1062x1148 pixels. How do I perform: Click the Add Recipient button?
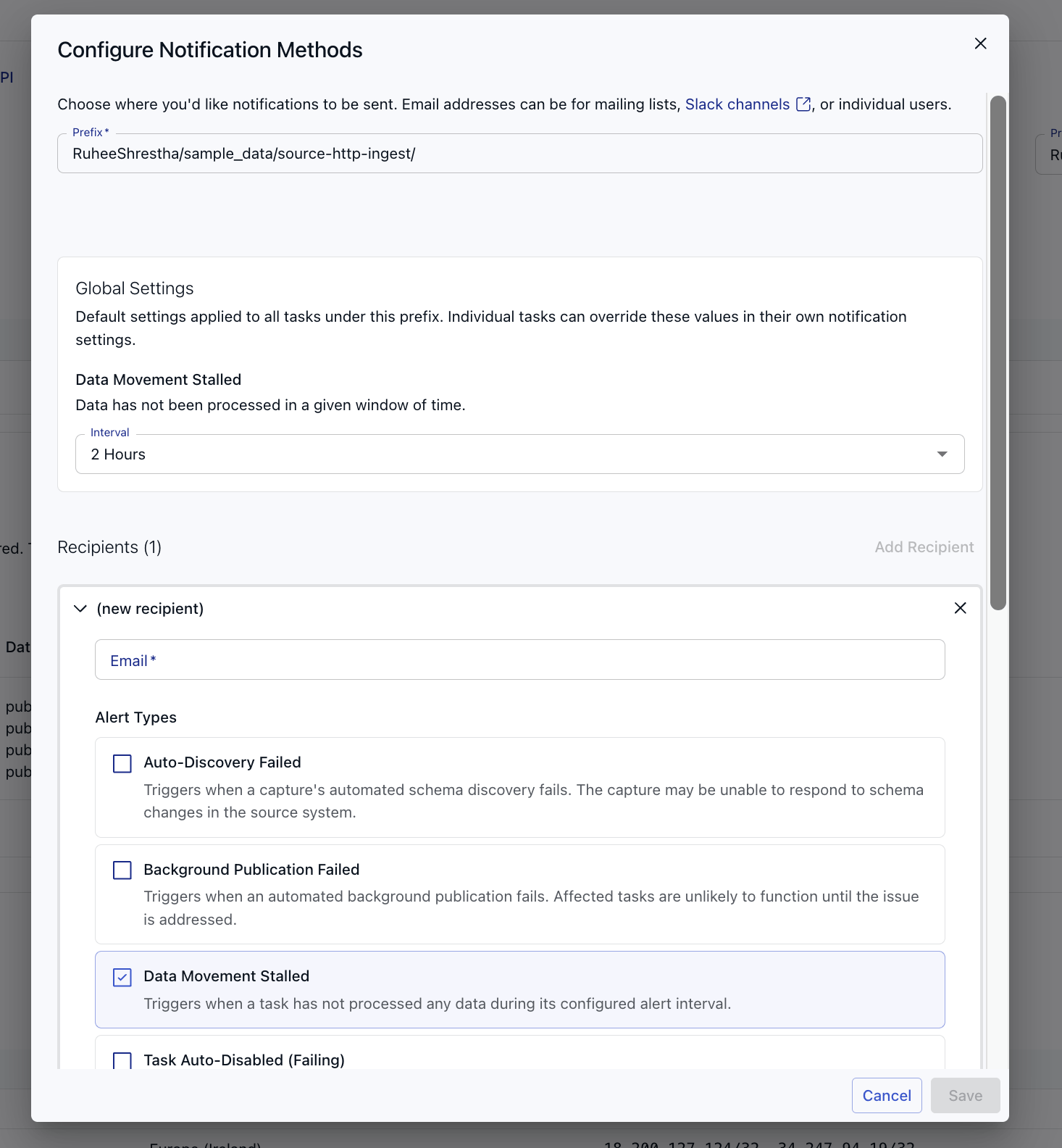tap(924, 547)
